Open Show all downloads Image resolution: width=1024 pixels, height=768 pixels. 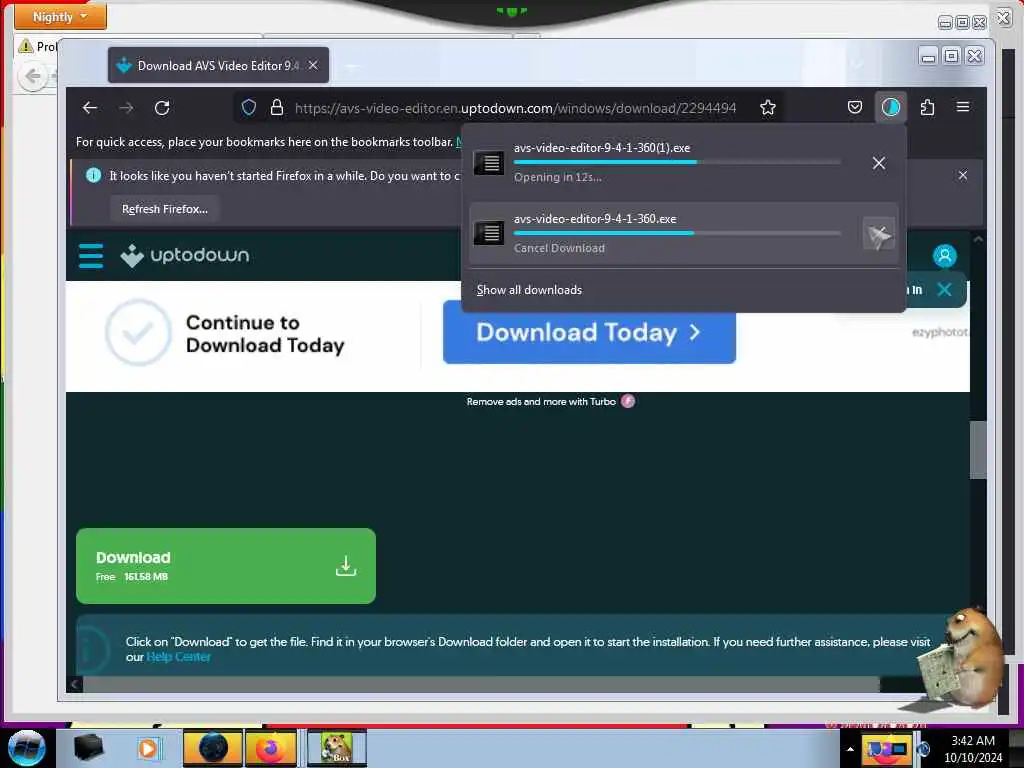[529, 290]
